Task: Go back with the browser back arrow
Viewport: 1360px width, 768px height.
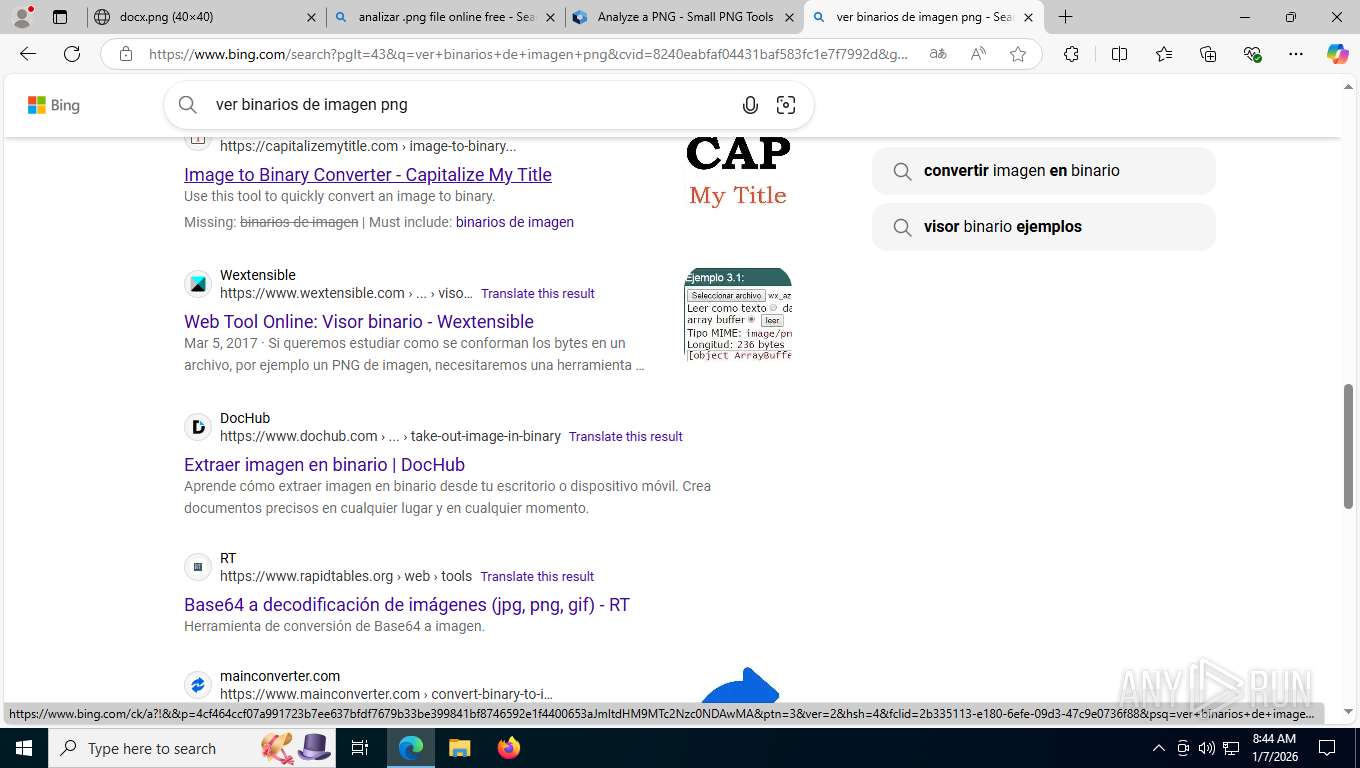Action: pos(28,54)
